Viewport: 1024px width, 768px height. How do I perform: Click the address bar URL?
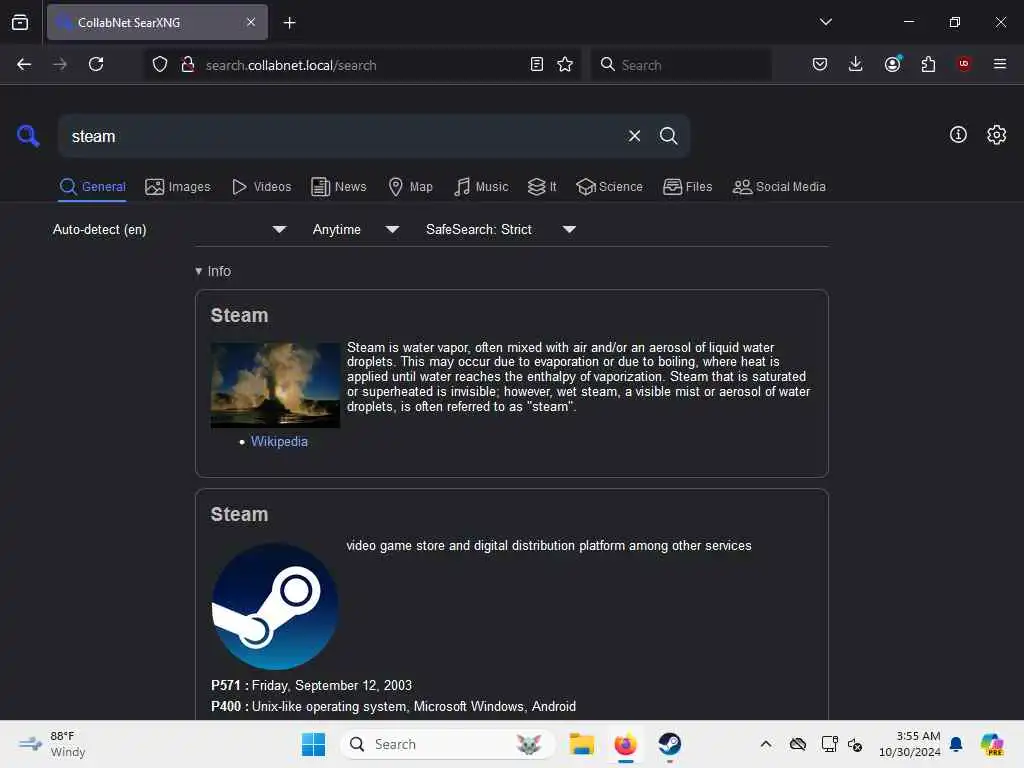(291, 65)
